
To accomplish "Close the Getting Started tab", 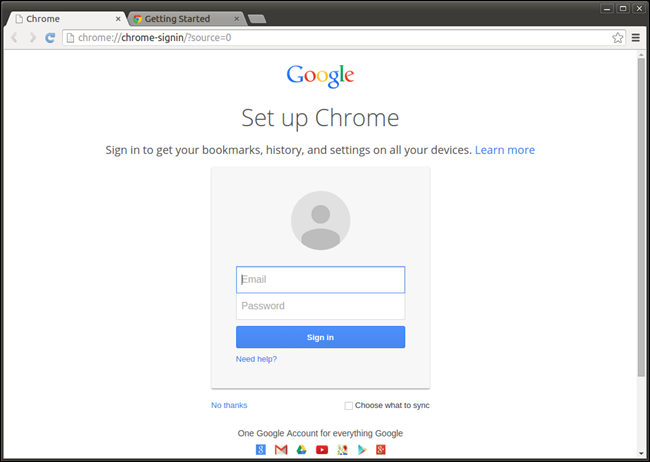I will pyautogui.click(x=237, y=19).
